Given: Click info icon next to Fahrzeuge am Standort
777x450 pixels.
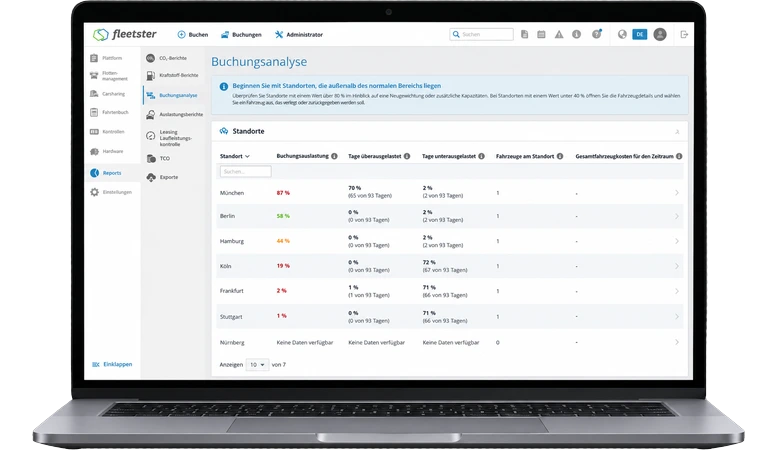Looking at the screenshot, I should point(560,156).
